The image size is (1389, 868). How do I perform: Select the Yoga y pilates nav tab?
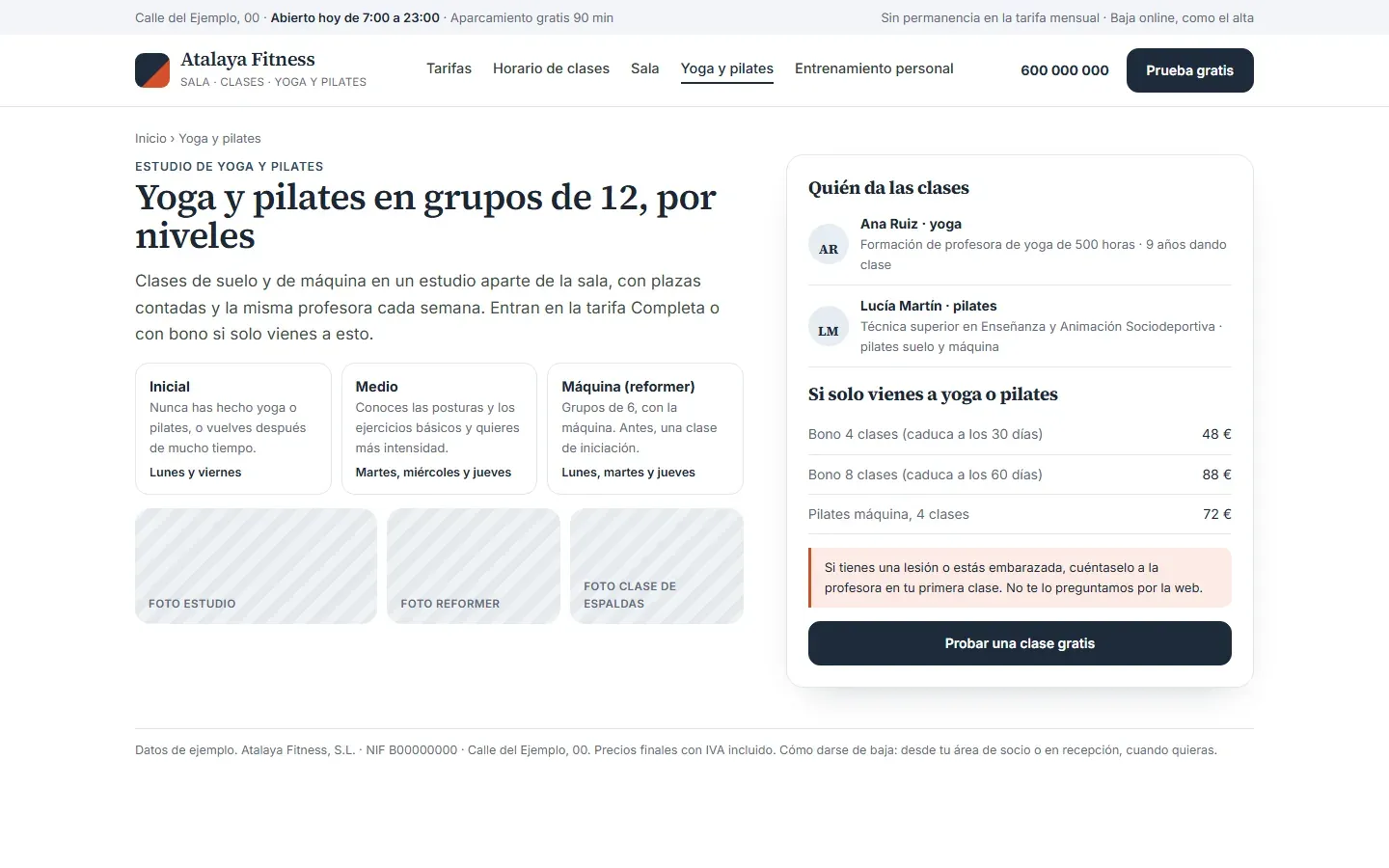pos(727,69)
